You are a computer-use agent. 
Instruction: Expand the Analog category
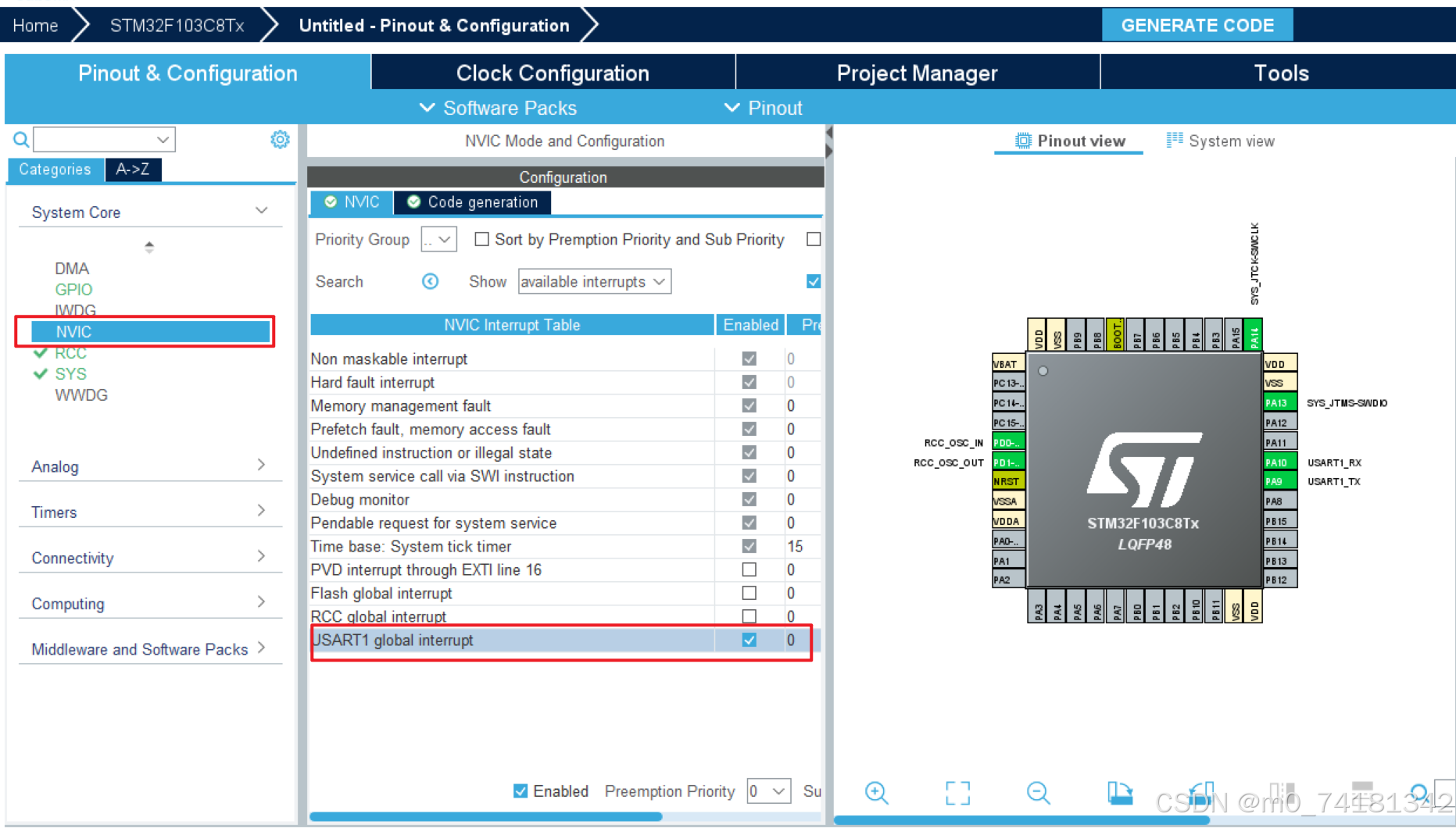point(261,465)
